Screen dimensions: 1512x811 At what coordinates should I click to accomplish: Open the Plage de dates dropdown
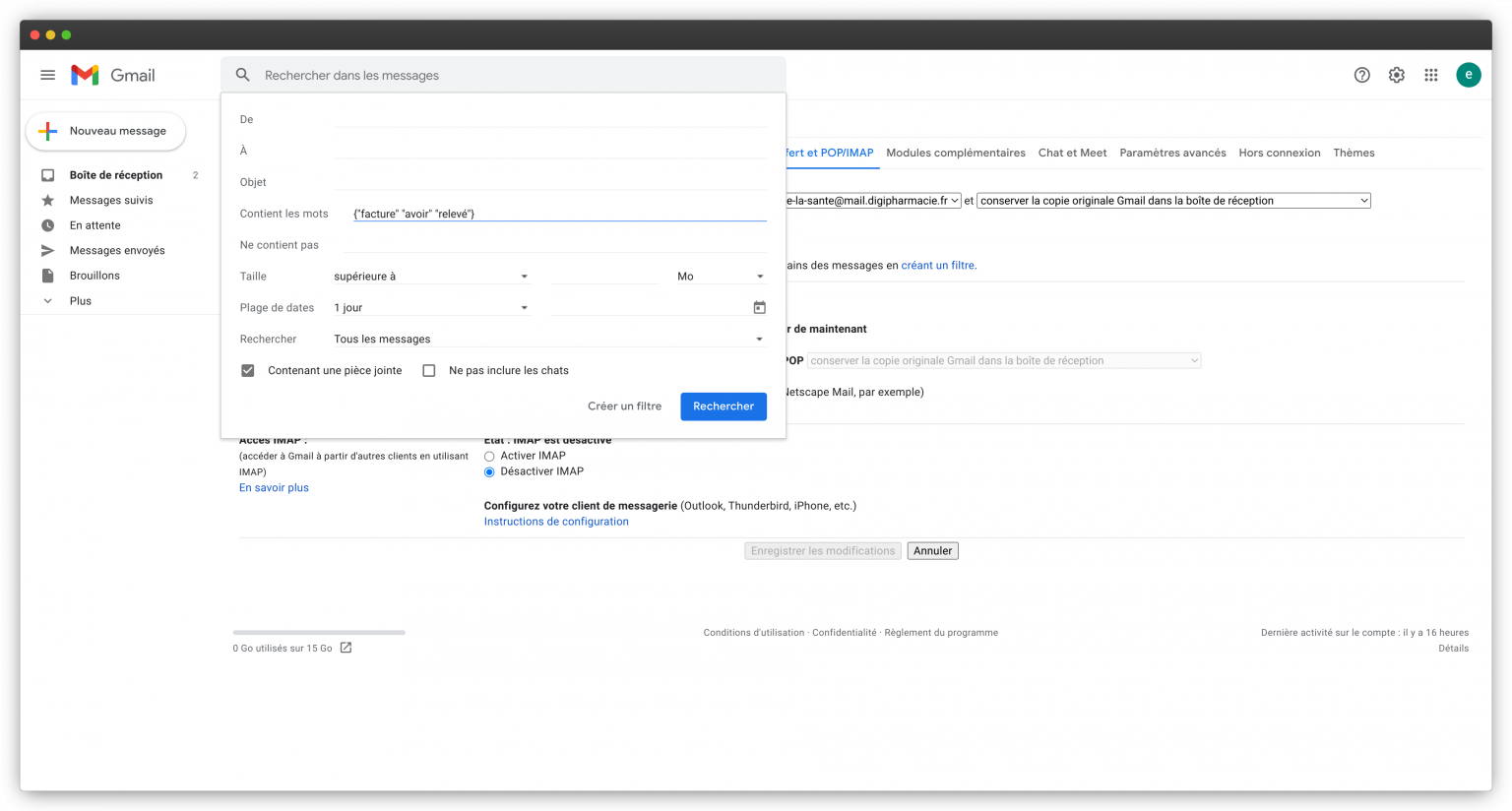tap(431, 307)
